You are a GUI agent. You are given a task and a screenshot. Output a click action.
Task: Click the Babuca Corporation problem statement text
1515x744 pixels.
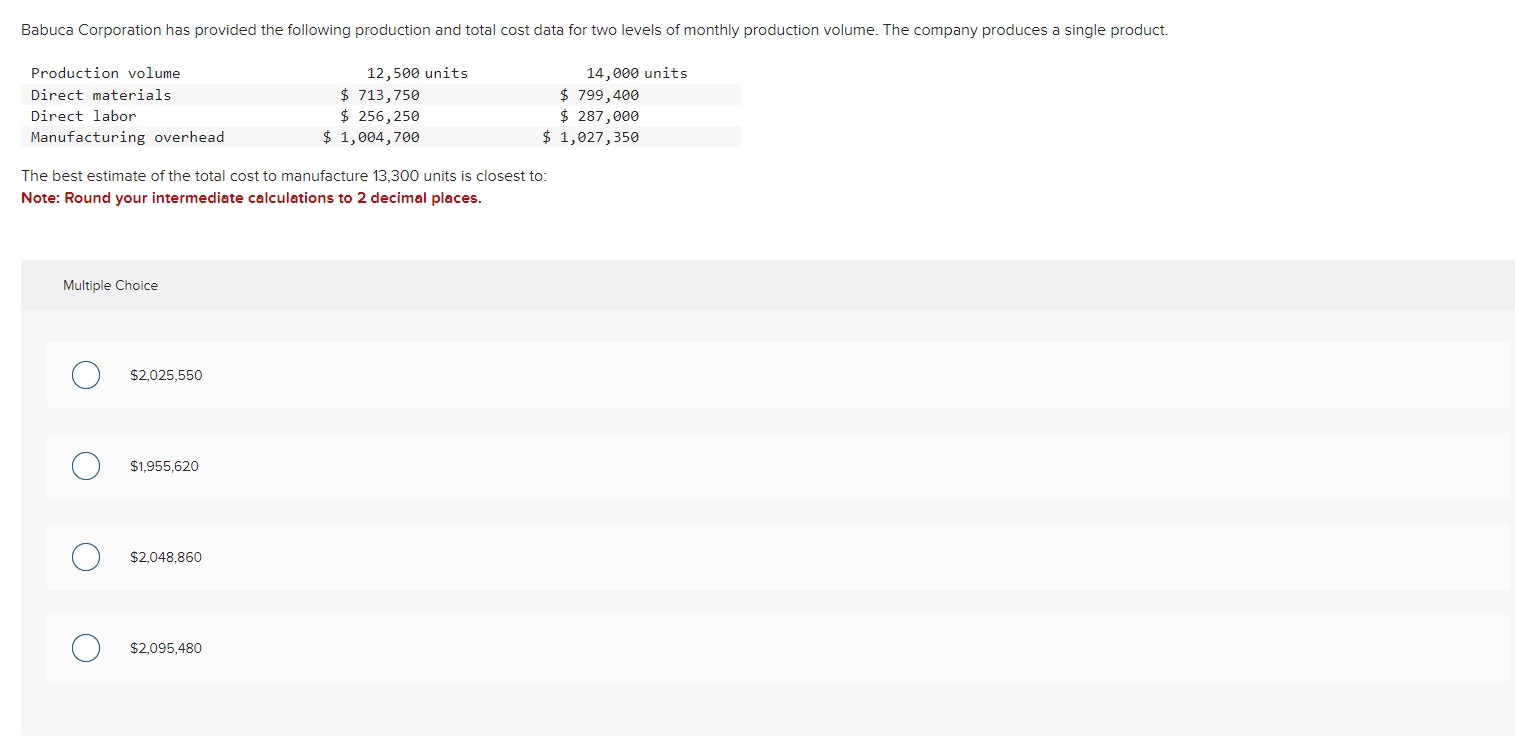pyautogui.click(x=593, y=29)
